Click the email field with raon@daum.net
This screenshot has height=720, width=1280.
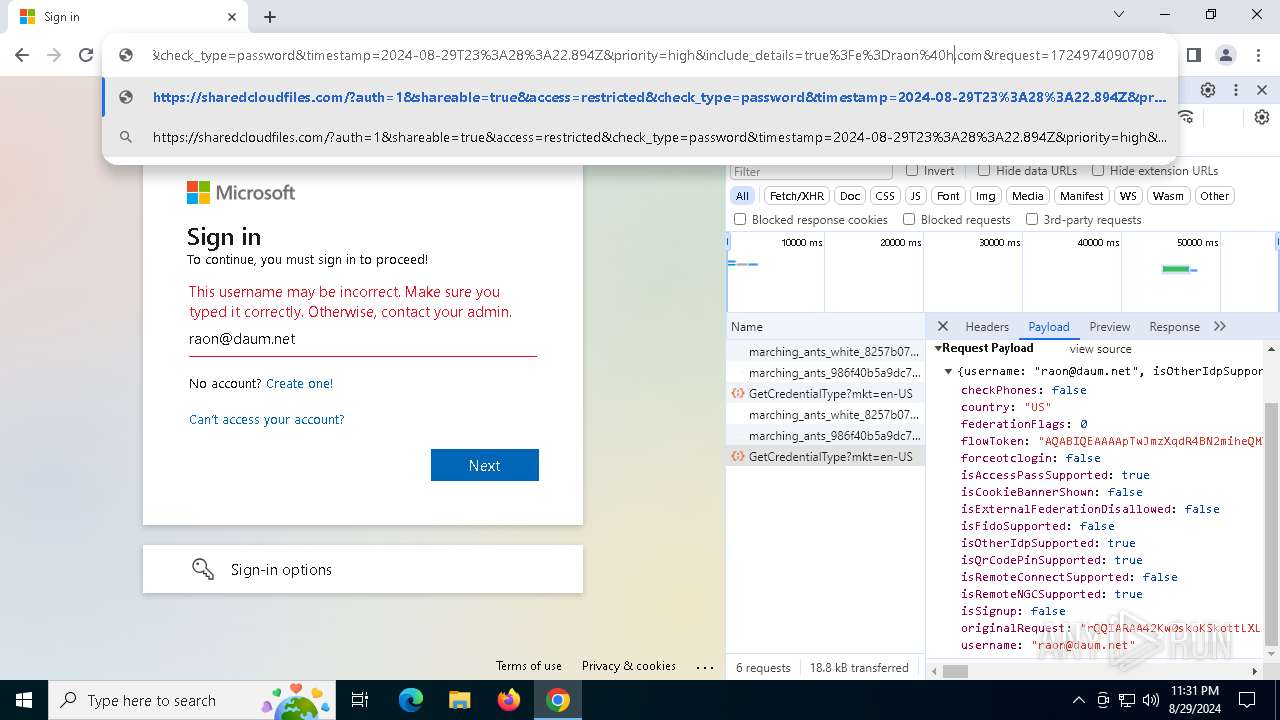tap(362, 339)
